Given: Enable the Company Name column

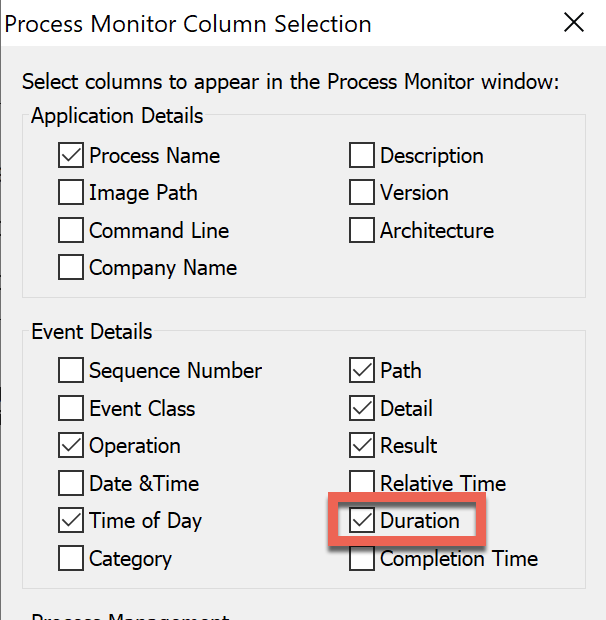Looking at the screenshot, I should 71,267.
